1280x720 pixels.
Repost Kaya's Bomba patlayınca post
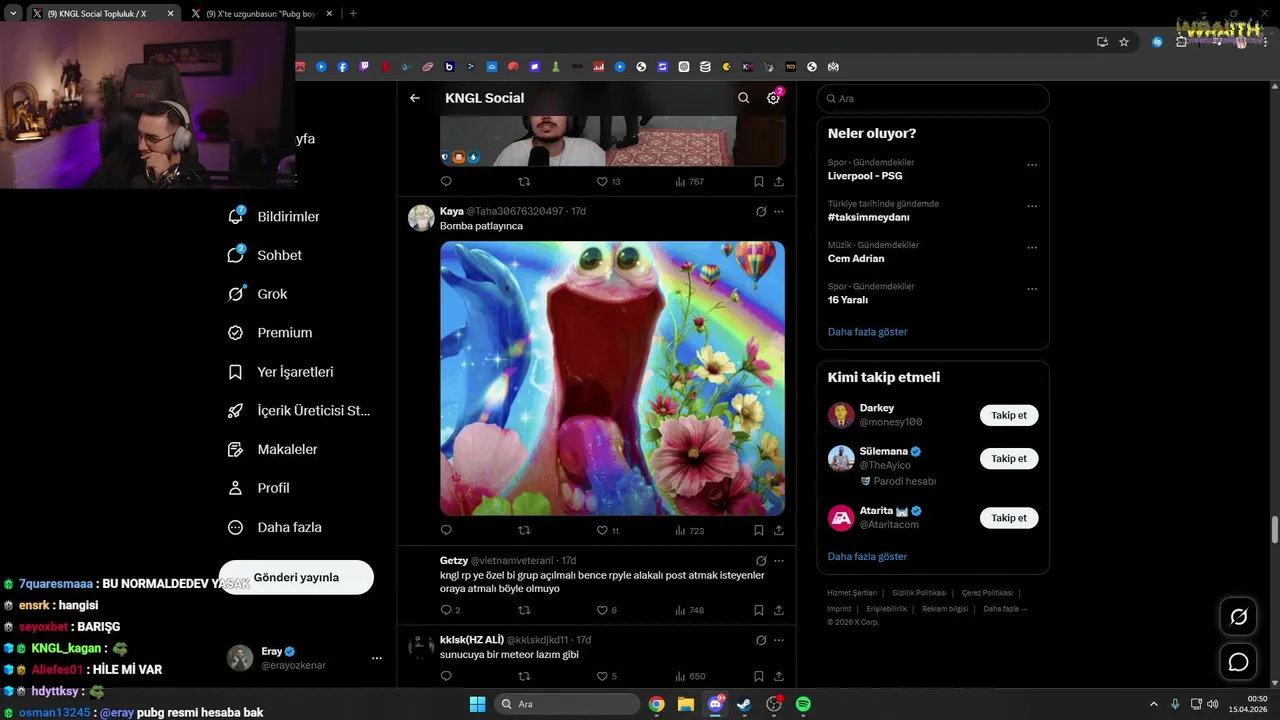(524, 530)
